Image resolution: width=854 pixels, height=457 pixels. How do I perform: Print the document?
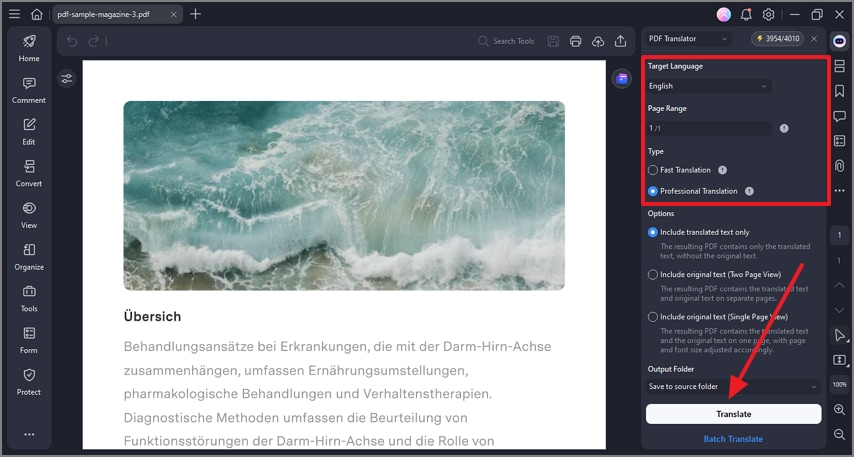point(575,41)
